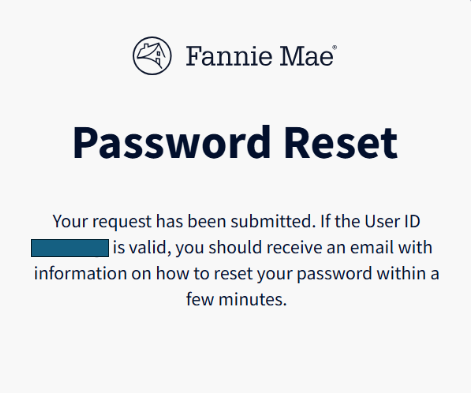The image size is (471, 393).
Task: Click the Fannie Mae house logo icon
Action: (152, 56)
